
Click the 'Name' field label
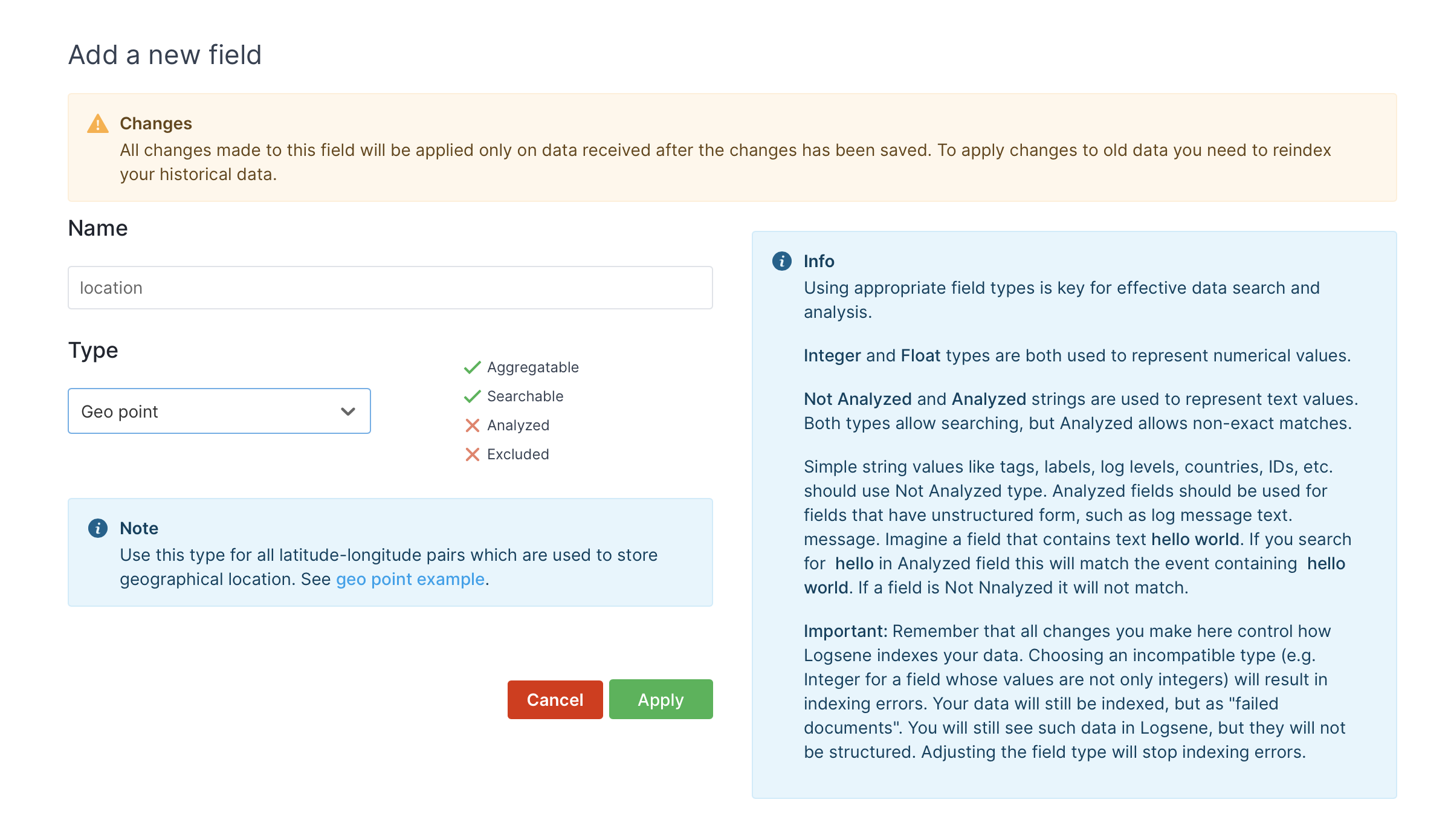(x=98, y=228)
